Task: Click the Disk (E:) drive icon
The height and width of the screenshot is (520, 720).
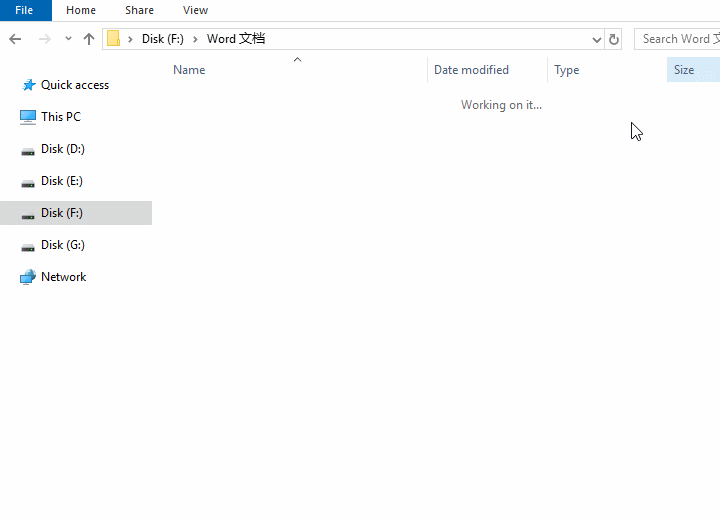Action: 28,183
